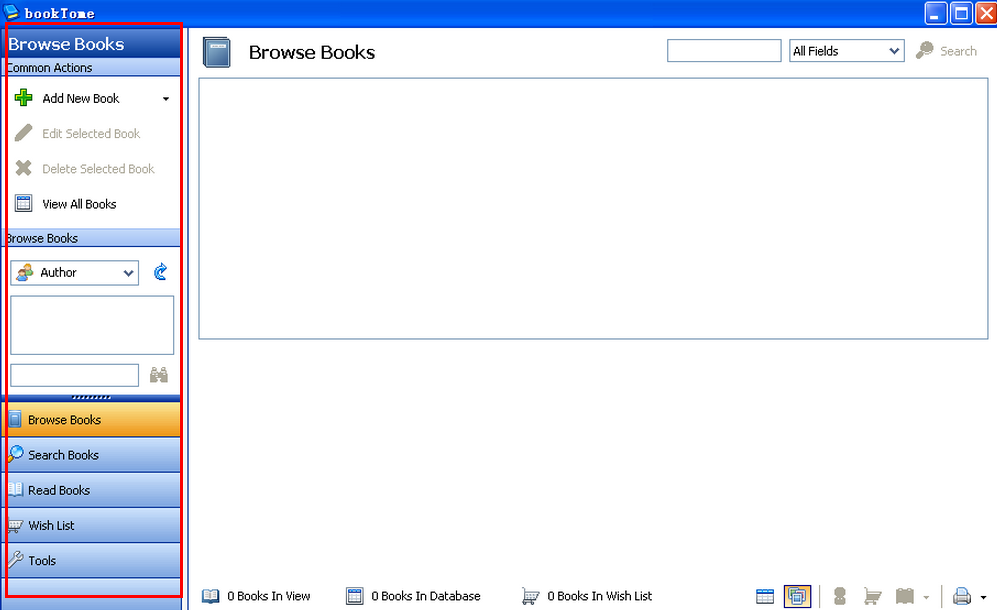The width and height of the screenshot is (997, 610).
Task: Click the open book icon by Books In View
Action: tap(210, 596)
